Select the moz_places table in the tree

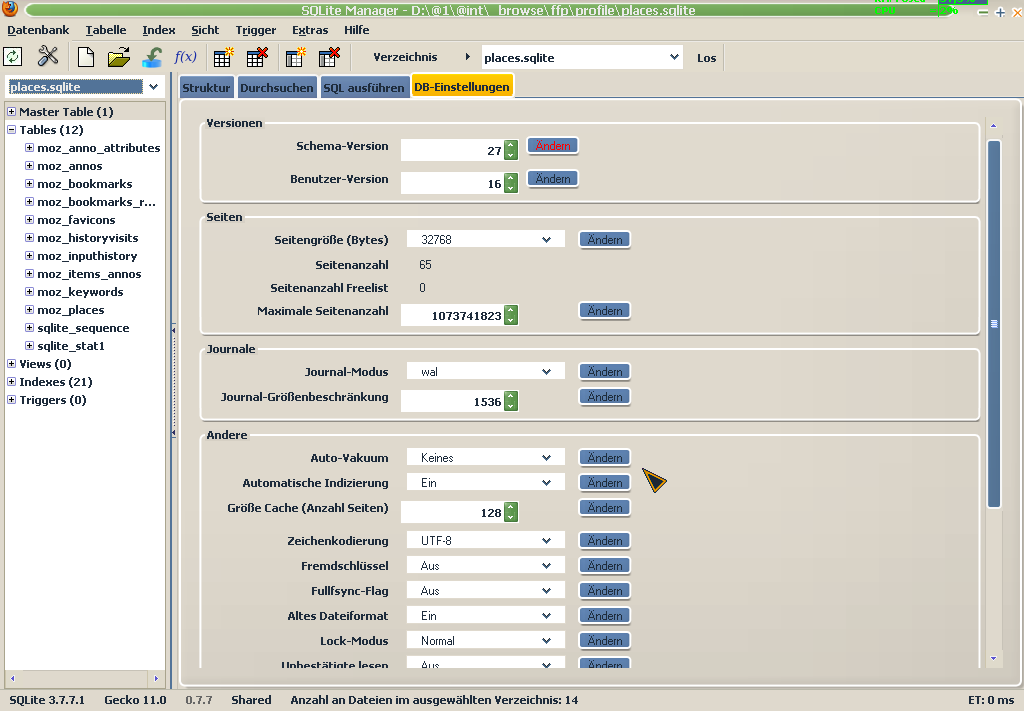click(x=70, y=310)
